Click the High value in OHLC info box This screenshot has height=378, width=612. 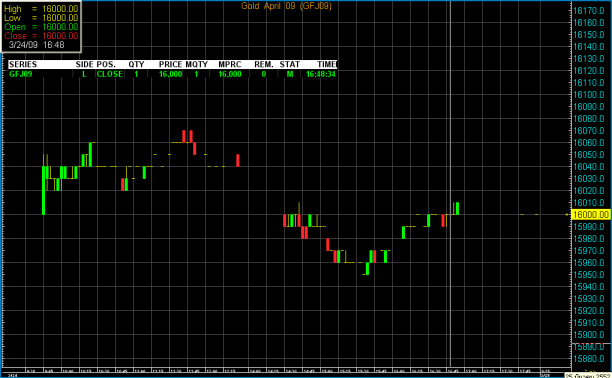pyautogui.click(x=60, y=9)
